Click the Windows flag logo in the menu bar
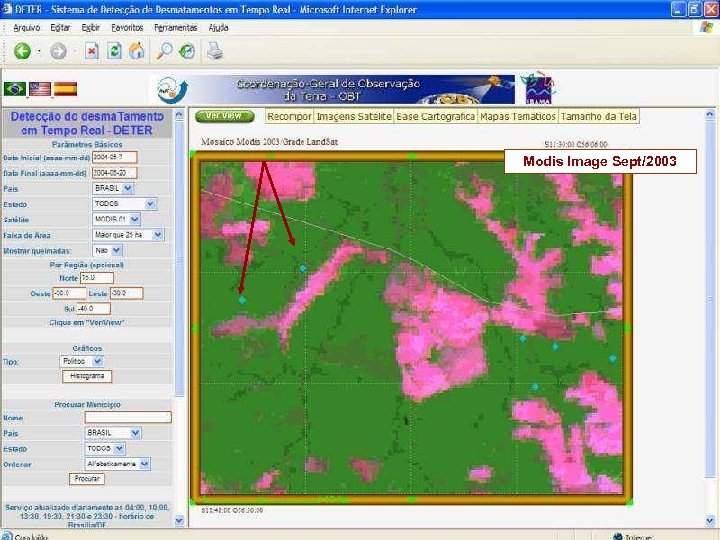 707,27
